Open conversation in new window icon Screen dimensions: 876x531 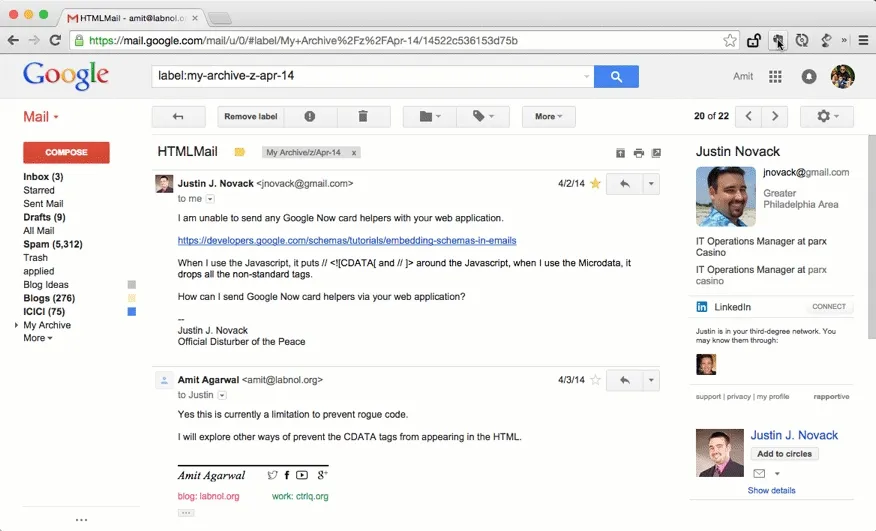tap(656, 153)
